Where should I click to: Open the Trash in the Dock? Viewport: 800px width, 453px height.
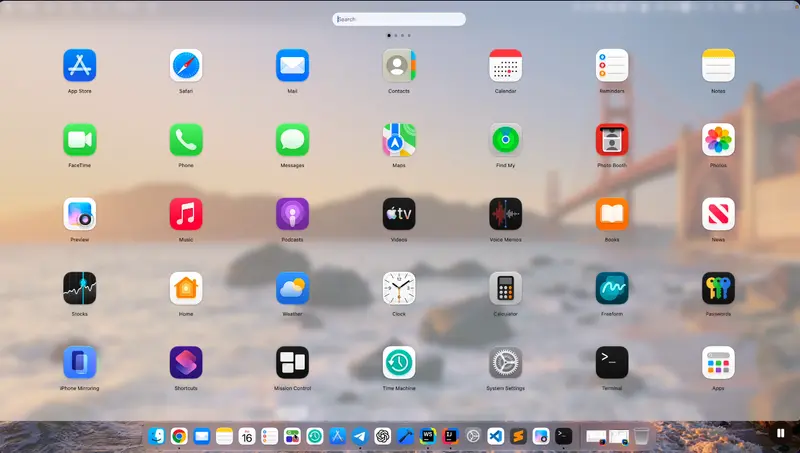pos(641,436)
